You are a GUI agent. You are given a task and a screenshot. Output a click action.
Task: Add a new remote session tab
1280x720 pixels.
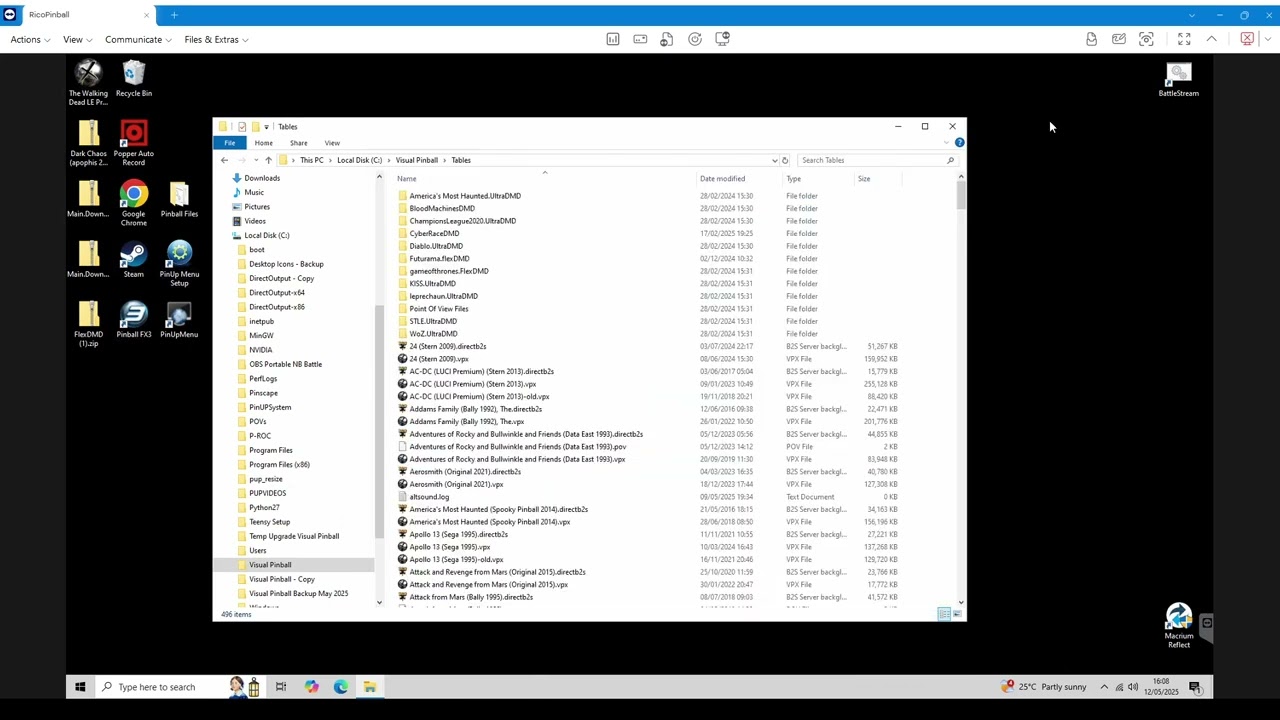coord(174,15)
